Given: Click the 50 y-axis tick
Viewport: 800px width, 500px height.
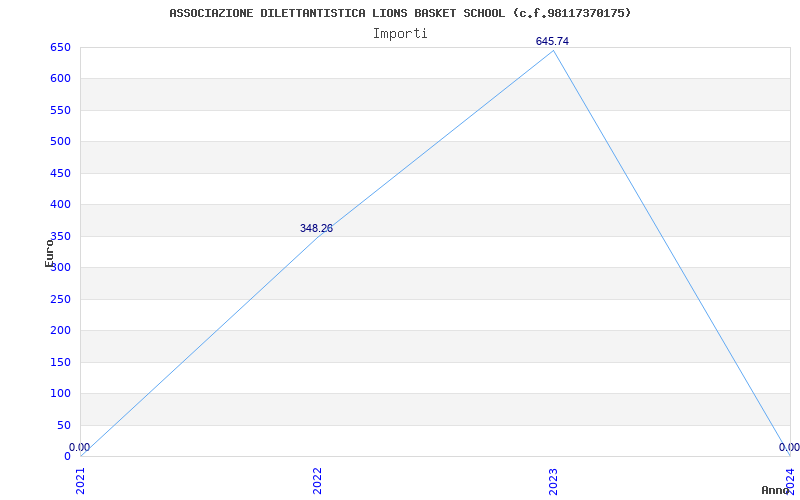Looking at the screenshot, I should coord(64,425).
